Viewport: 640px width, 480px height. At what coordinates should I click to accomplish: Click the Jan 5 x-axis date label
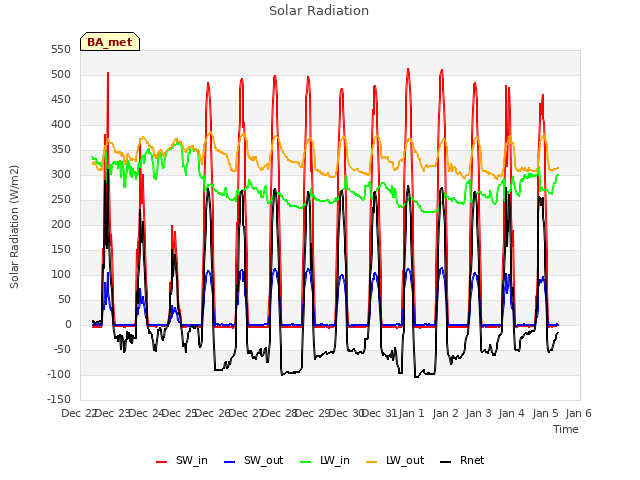point(545,413)
